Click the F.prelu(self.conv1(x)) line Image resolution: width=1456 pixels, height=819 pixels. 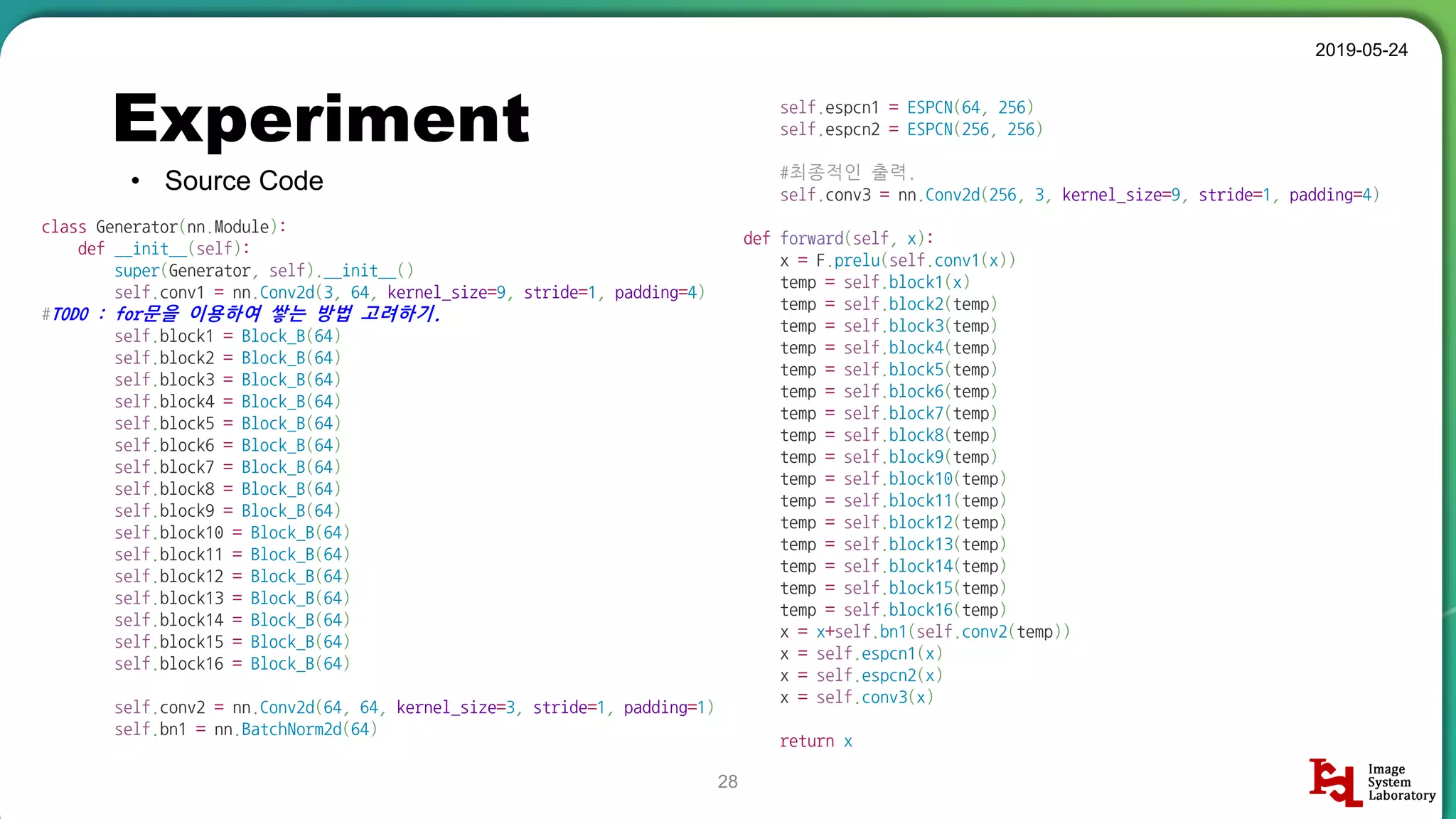897,260
